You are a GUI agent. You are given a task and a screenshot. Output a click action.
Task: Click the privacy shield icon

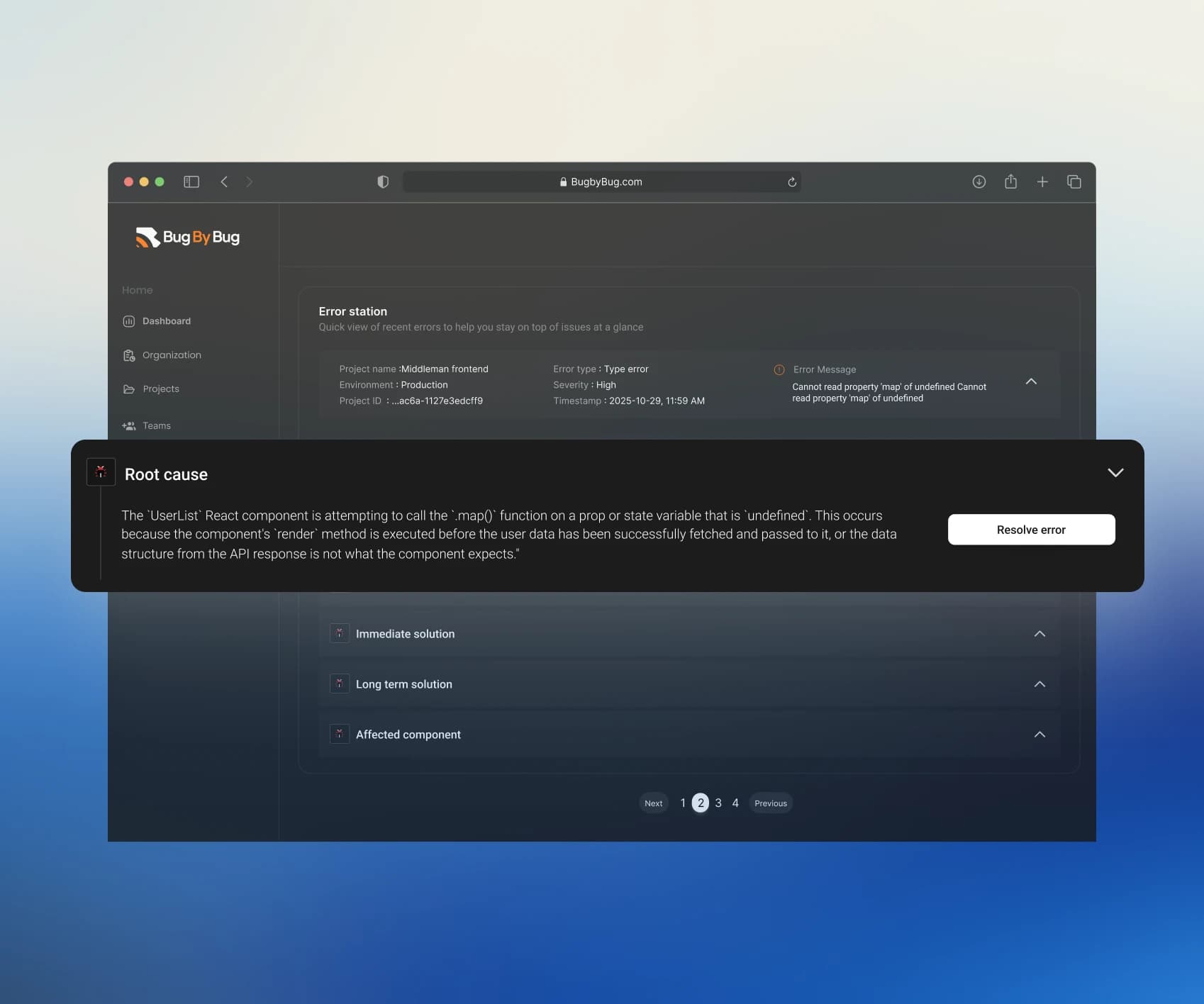click(383, 182)
